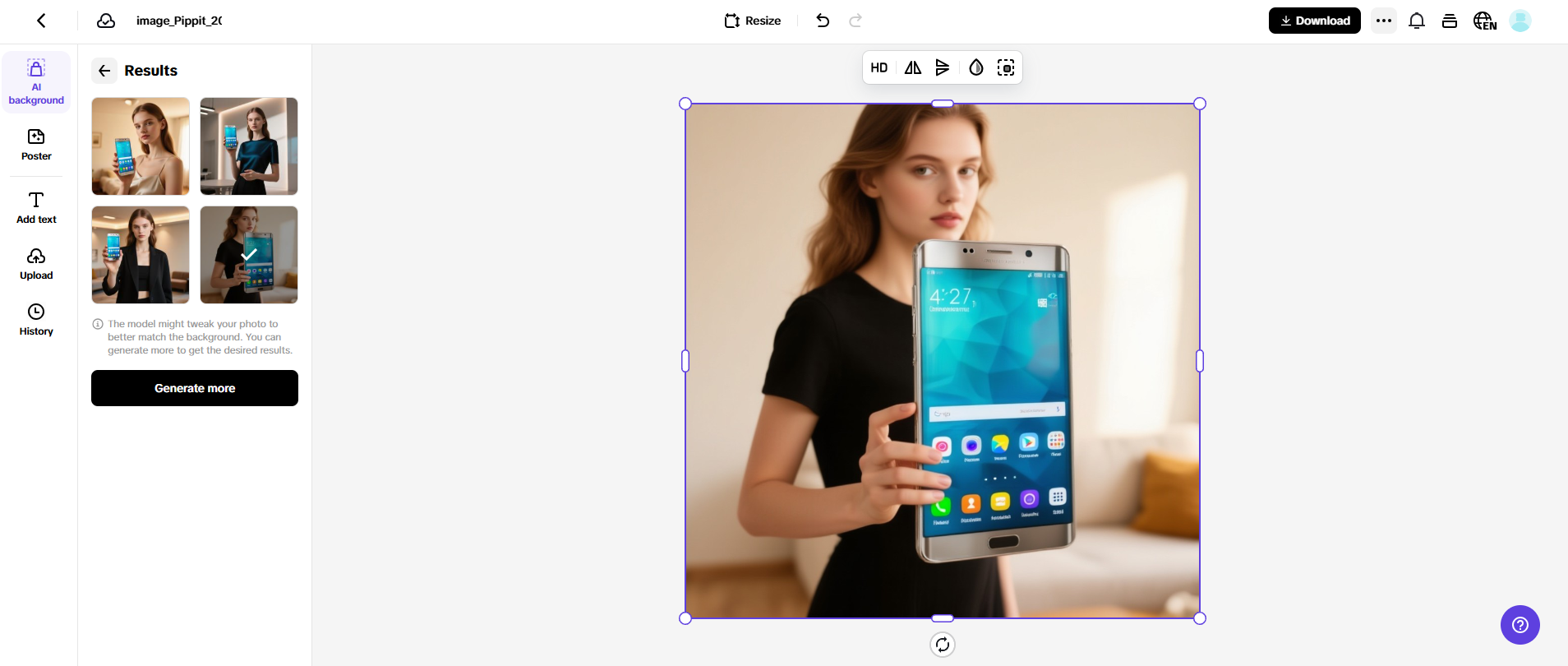Click the align icon in the floating toolbar
Image resolution: width=1568 pixels, height=666 pixels.
943,67
